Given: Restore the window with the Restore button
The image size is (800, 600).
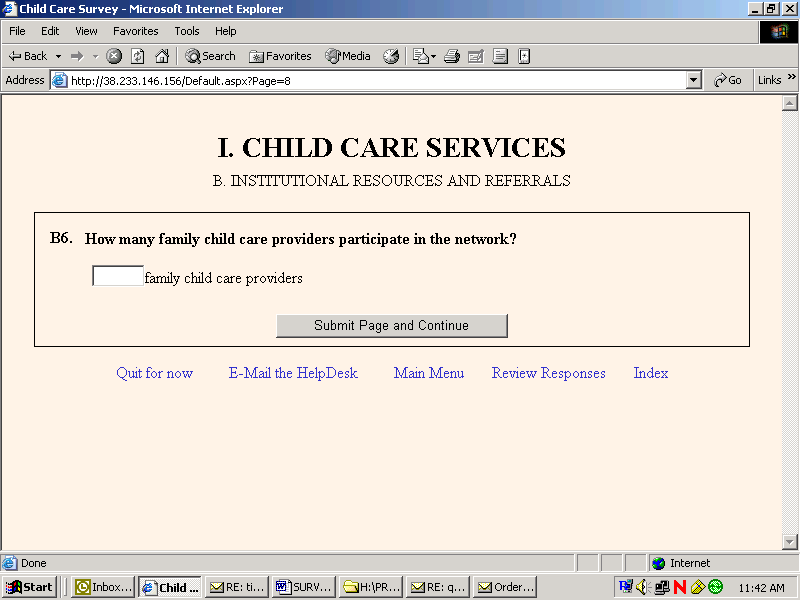Looking at the screenshot, I should click(771, 9).
